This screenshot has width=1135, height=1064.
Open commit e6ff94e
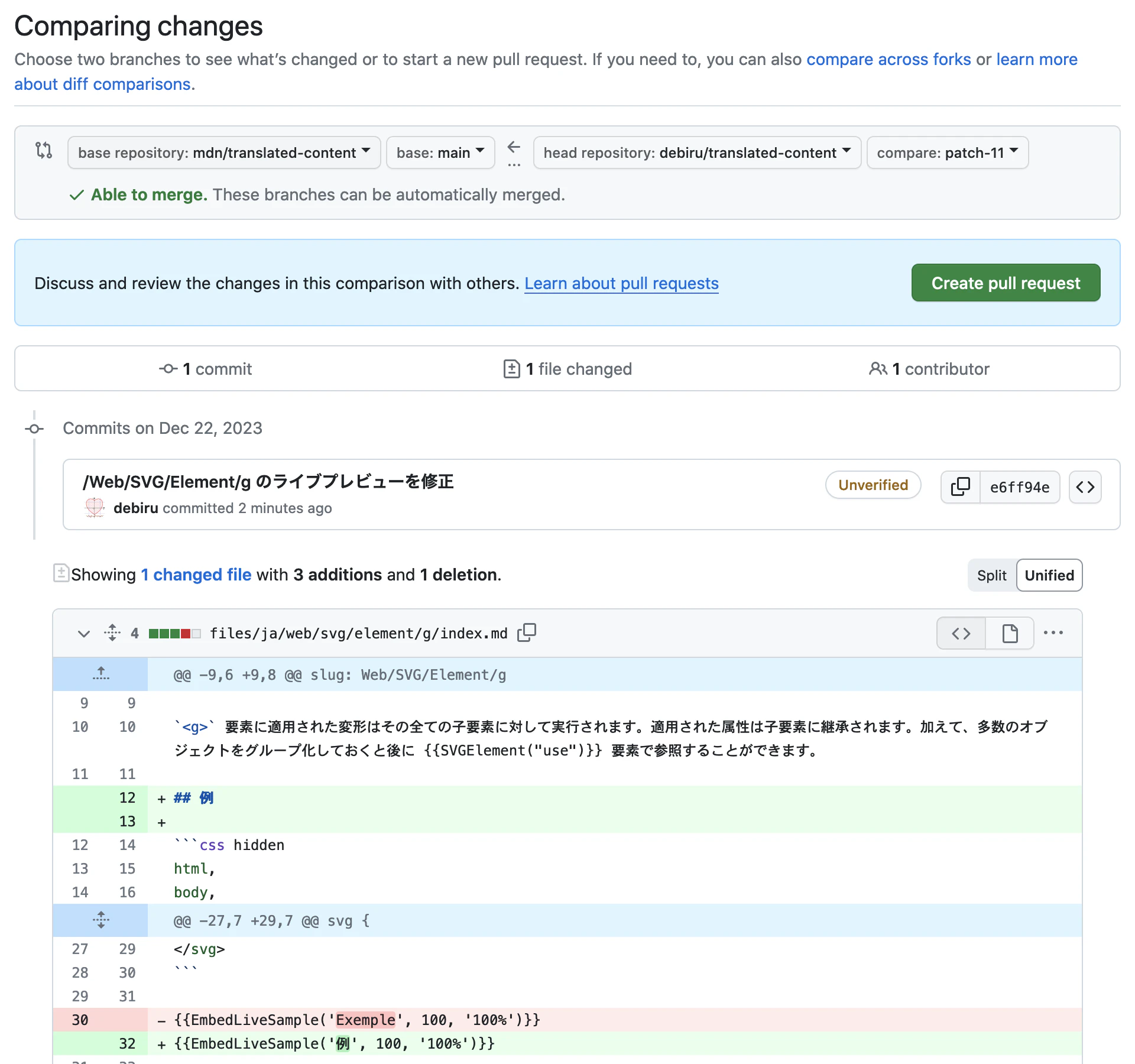(1020, 486)
